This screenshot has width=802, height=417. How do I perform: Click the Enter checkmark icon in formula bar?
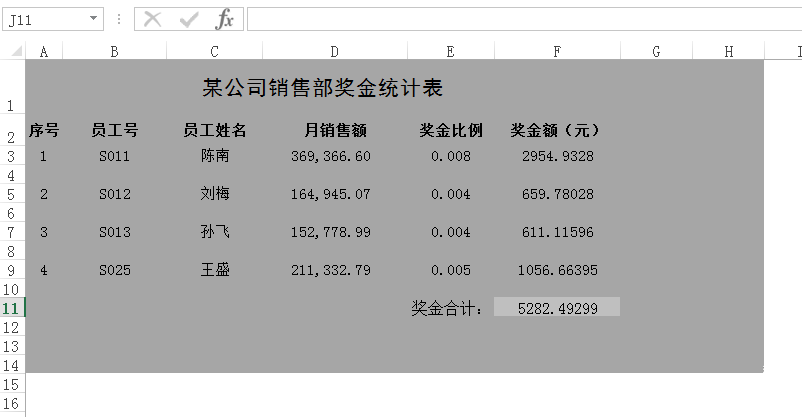189,19
